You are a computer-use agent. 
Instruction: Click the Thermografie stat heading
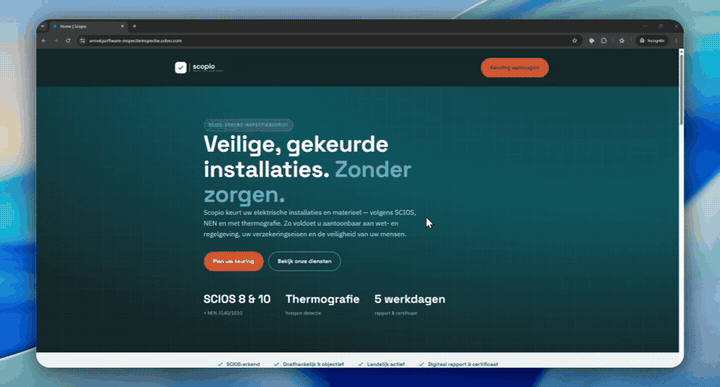click(x=322, y=299)
